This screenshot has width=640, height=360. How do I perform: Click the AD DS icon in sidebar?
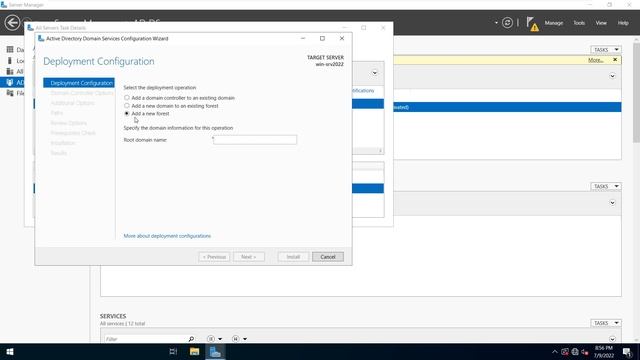tap(10, 82)
